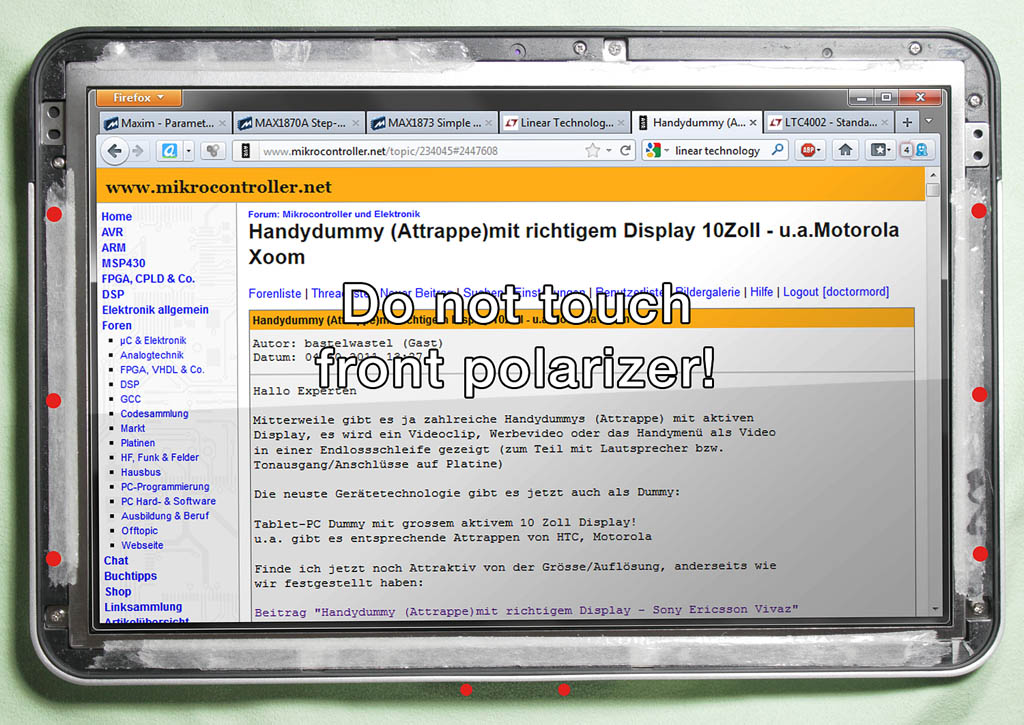
Task: Go to the Home page via the house icon
Action: point(845,150)
